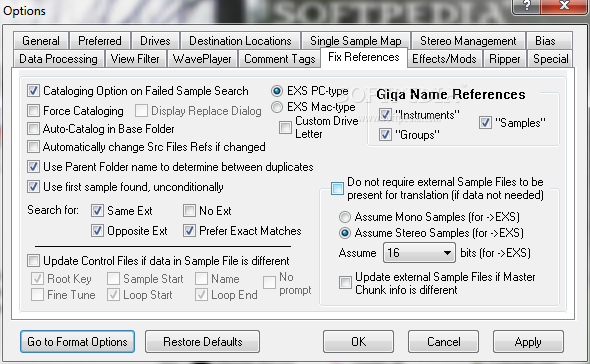The width and height of the screenshot is (590, 364).
Task: Toggle Prefer Exact Matches checkbox
Action: click(189, 230)
